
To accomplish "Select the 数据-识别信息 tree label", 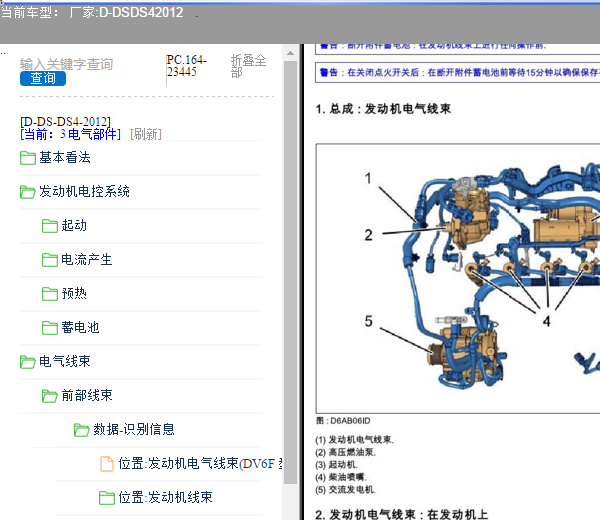I will pyautogui.click(x=134, y=429).
